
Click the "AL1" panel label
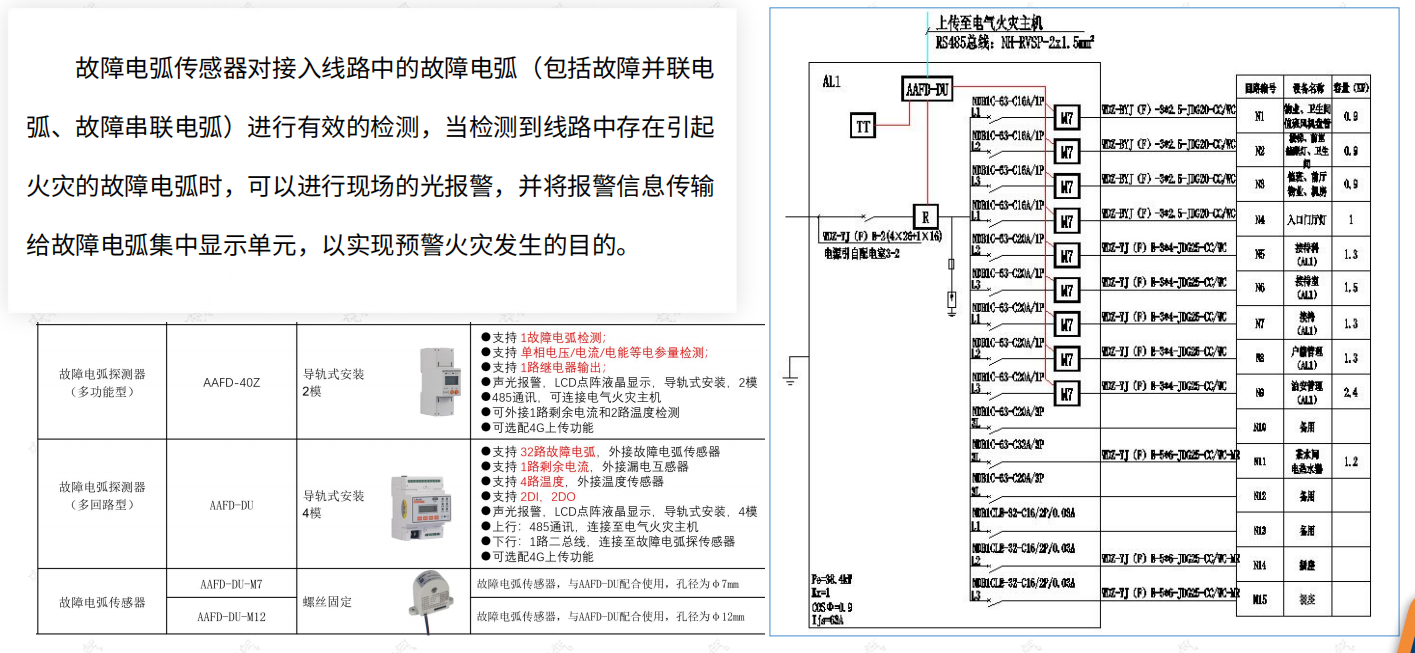831,81
